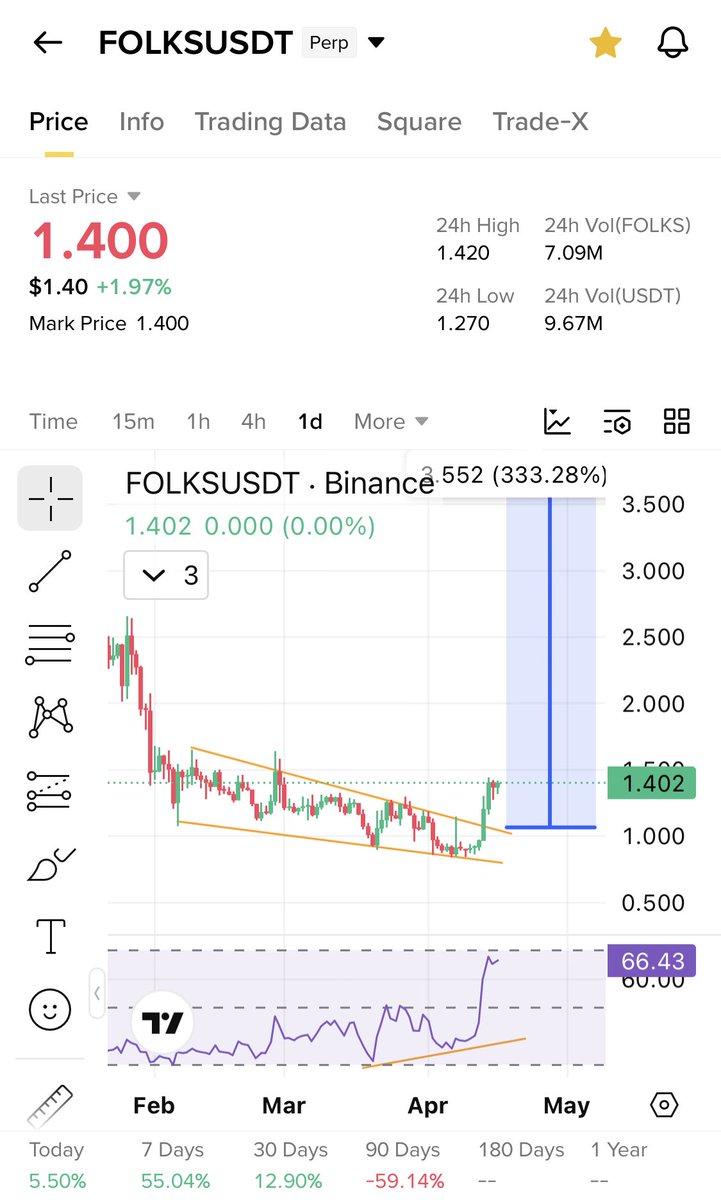Switch to the Info tab
Screen dimensions: 721x1200
pos(141,122)
